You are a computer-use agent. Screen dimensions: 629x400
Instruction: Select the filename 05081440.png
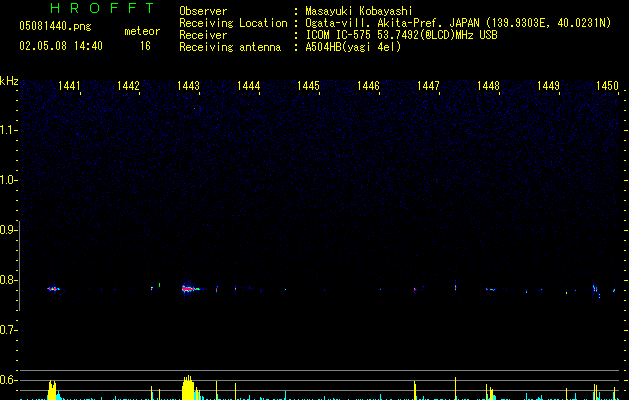click(x=55, y=26)
